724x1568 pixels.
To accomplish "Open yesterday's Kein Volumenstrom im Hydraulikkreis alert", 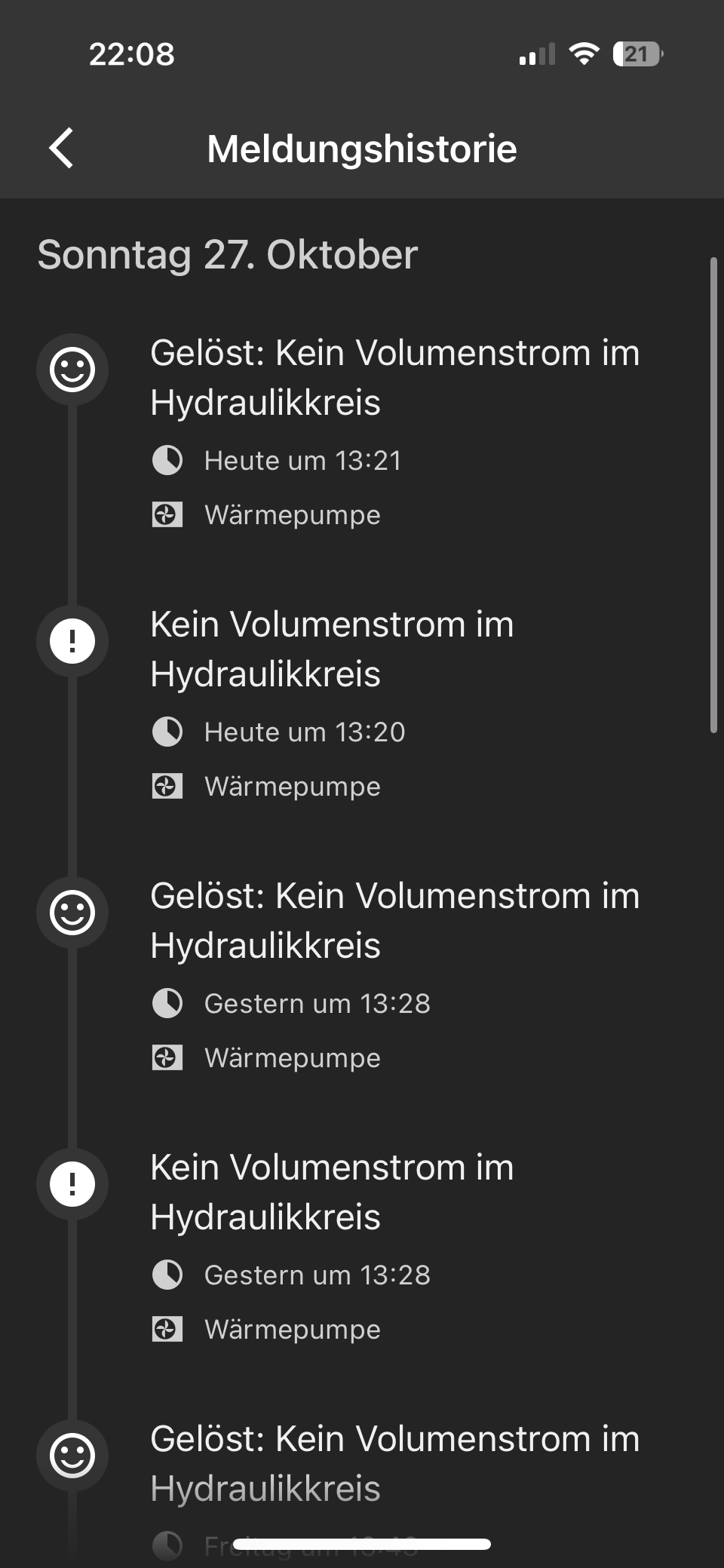I will coord(332,1192).
